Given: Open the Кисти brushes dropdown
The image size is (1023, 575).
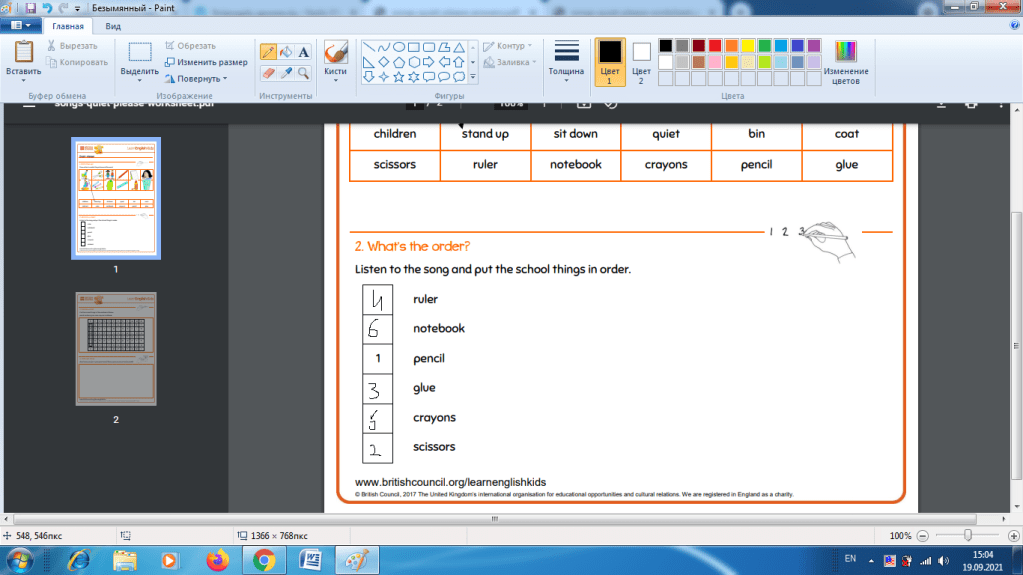Looking at the screenshot, I should point(336,72).
